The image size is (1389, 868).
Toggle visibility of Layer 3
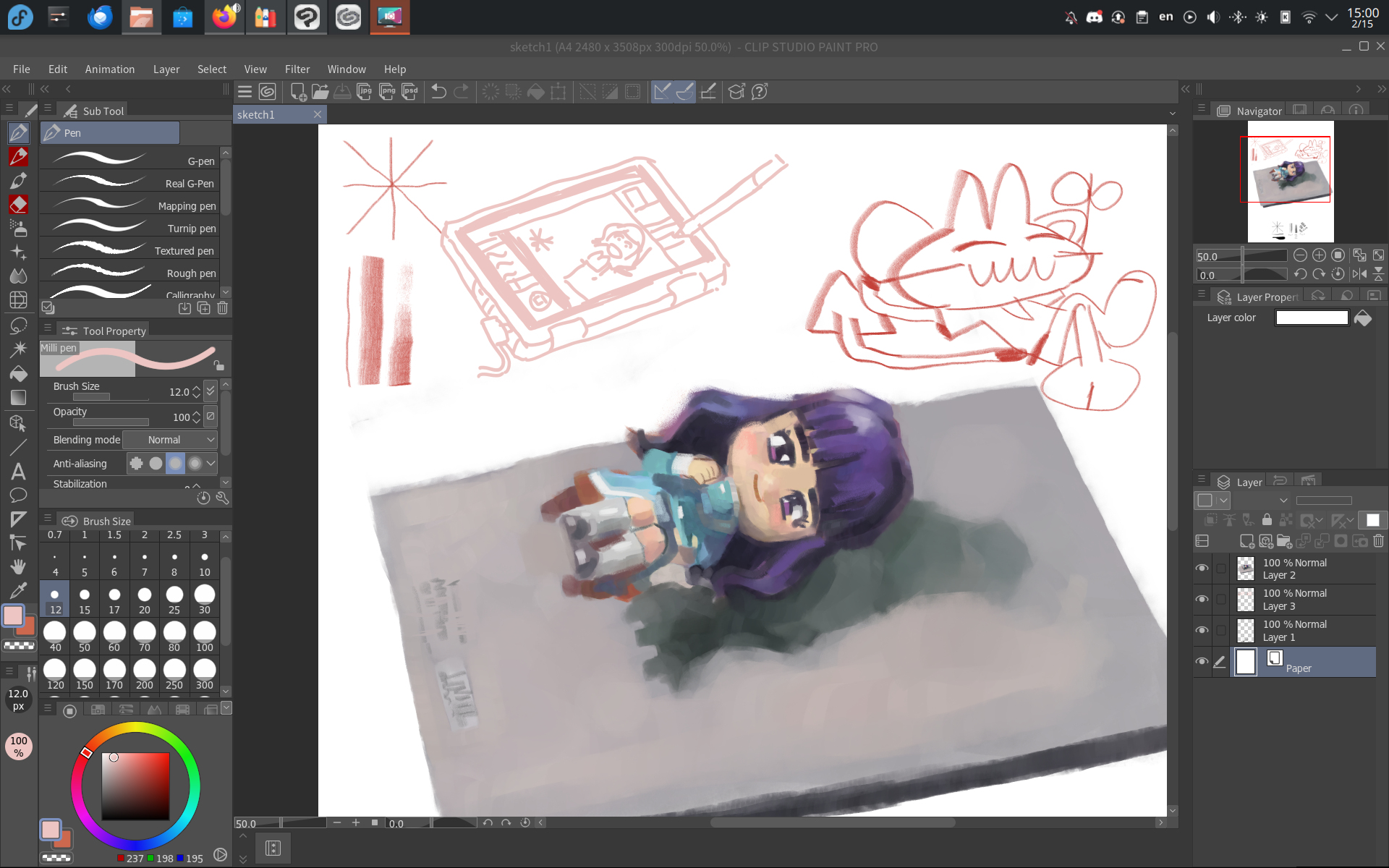[x=1202, y=599]
